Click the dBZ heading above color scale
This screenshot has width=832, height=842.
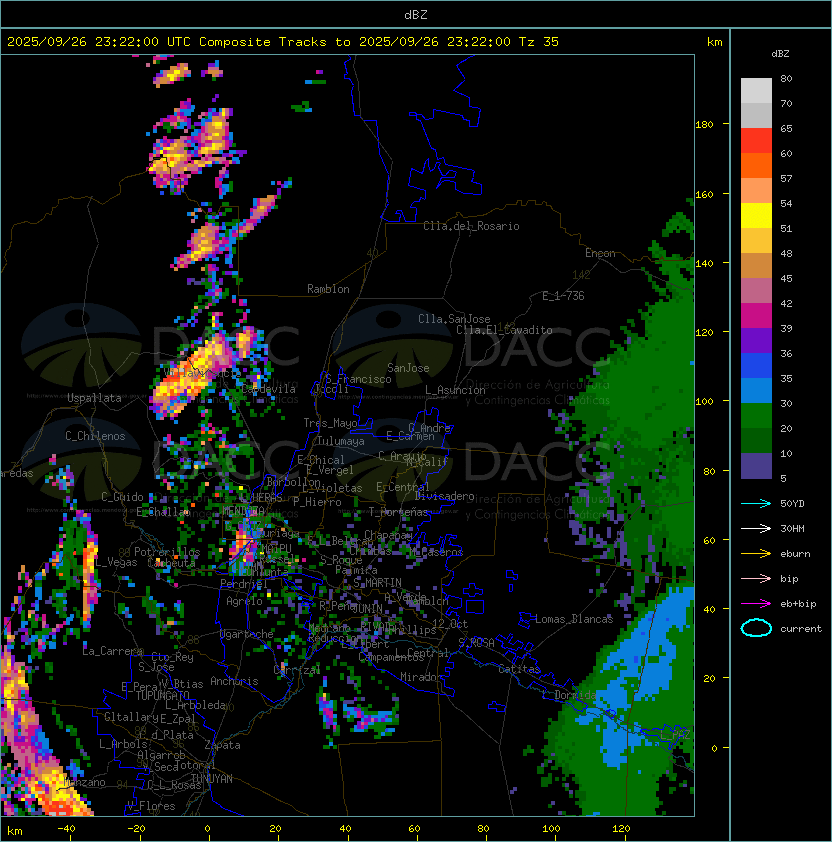[x=780, y=54]
